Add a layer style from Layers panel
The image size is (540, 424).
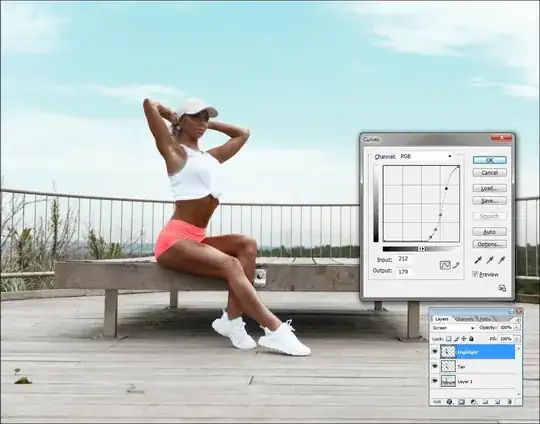449,402
